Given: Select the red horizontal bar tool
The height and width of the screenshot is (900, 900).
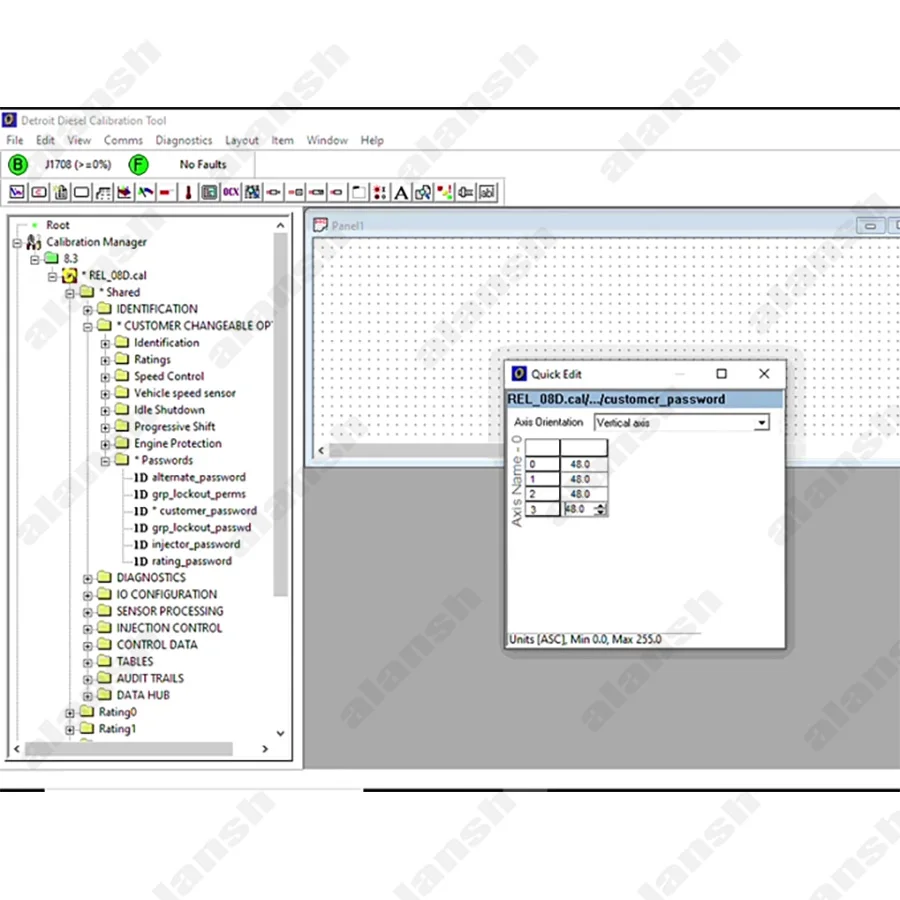Looking at the screenshot, I should (x=166, y=192).
